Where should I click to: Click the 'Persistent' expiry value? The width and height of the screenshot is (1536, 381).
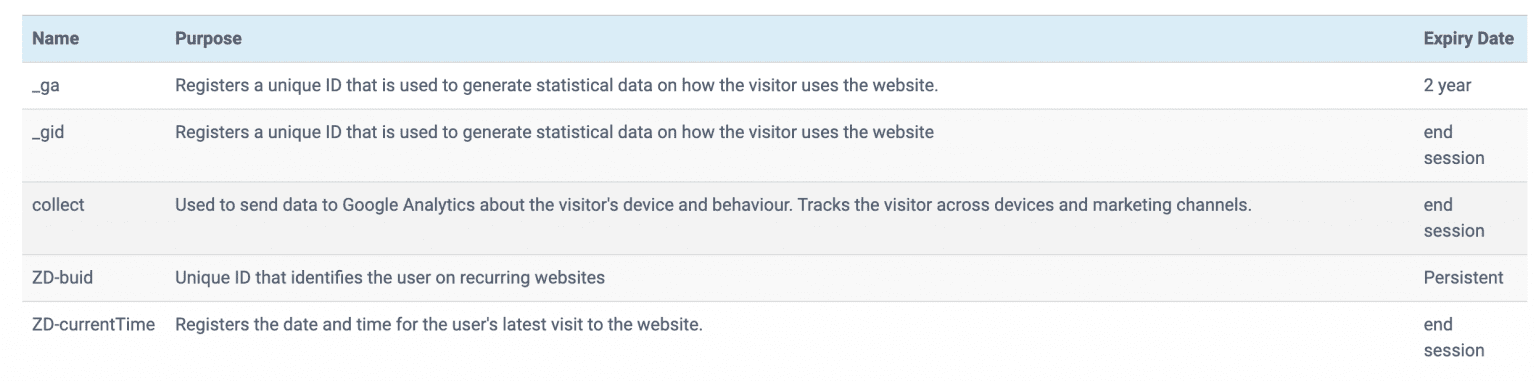1463,278
